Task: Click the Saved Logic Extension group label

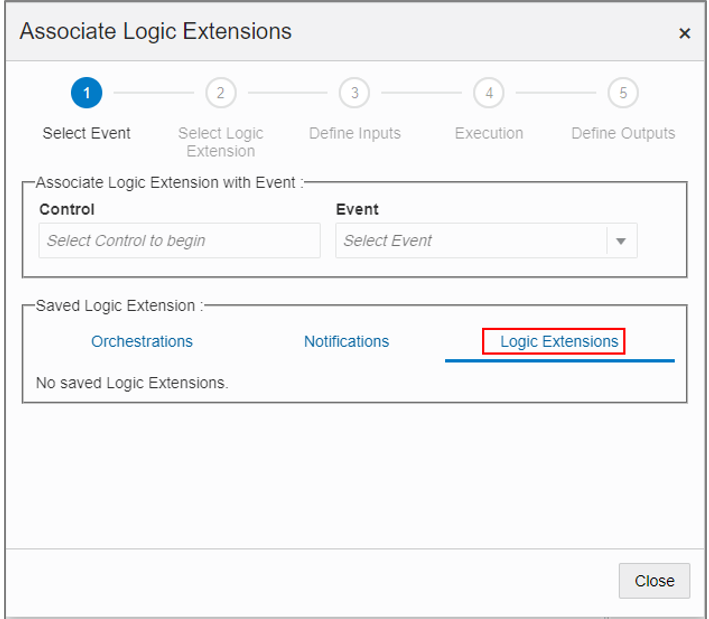Action: point(120,306)
